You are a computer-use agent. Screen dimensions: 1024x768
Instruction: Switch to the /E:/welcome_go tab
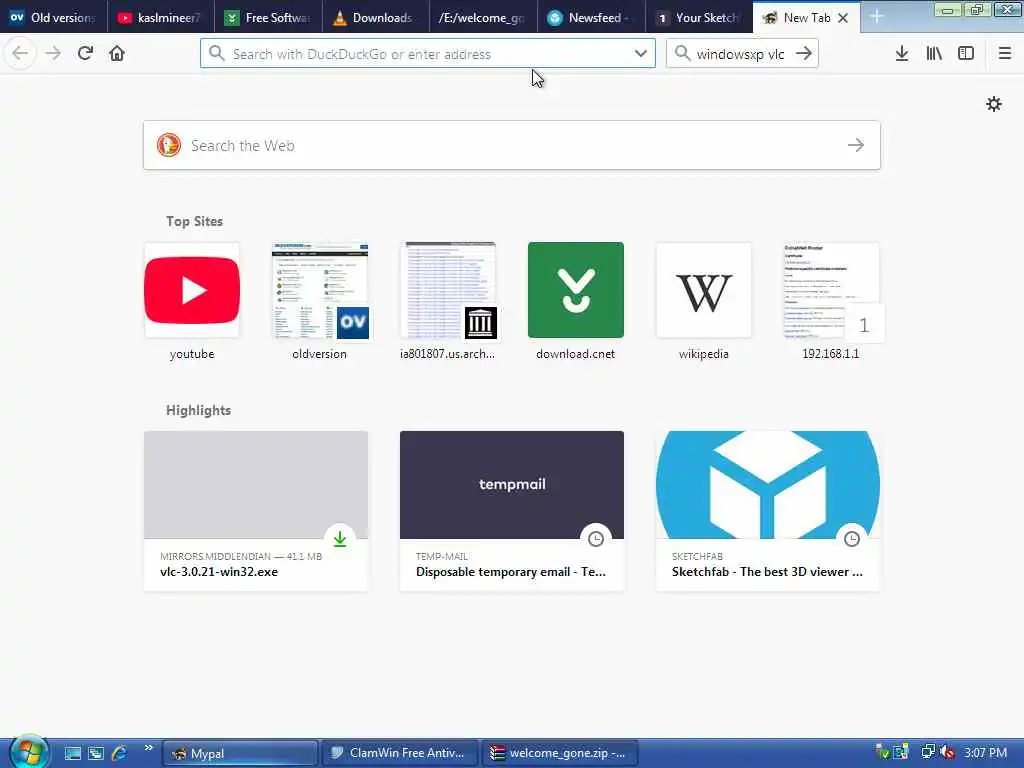click(483, 18)
